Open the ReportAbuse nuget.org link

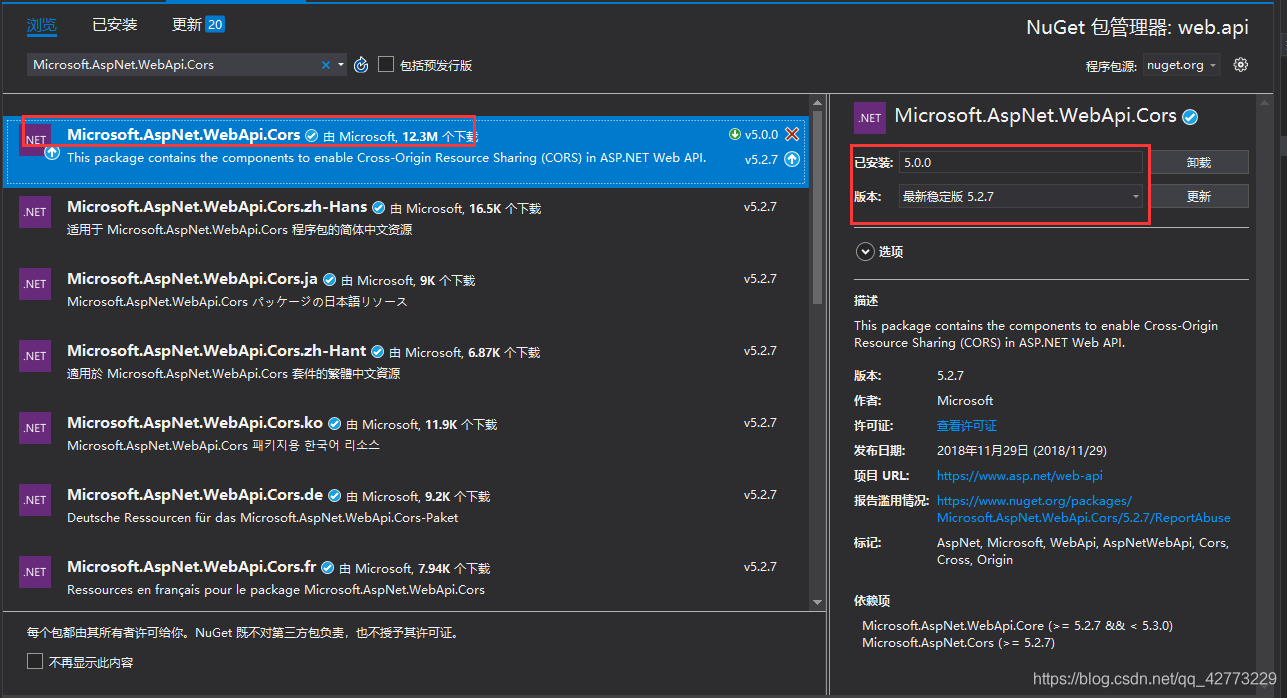pyautogui.click(x=1083, y=509)
